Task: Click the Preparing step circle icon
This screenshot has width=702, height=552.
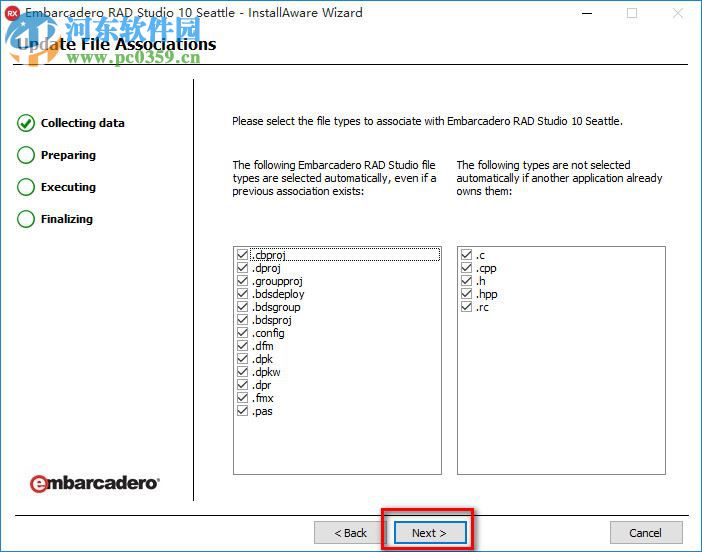Action: pyautogui.click(x=26, y=155)
